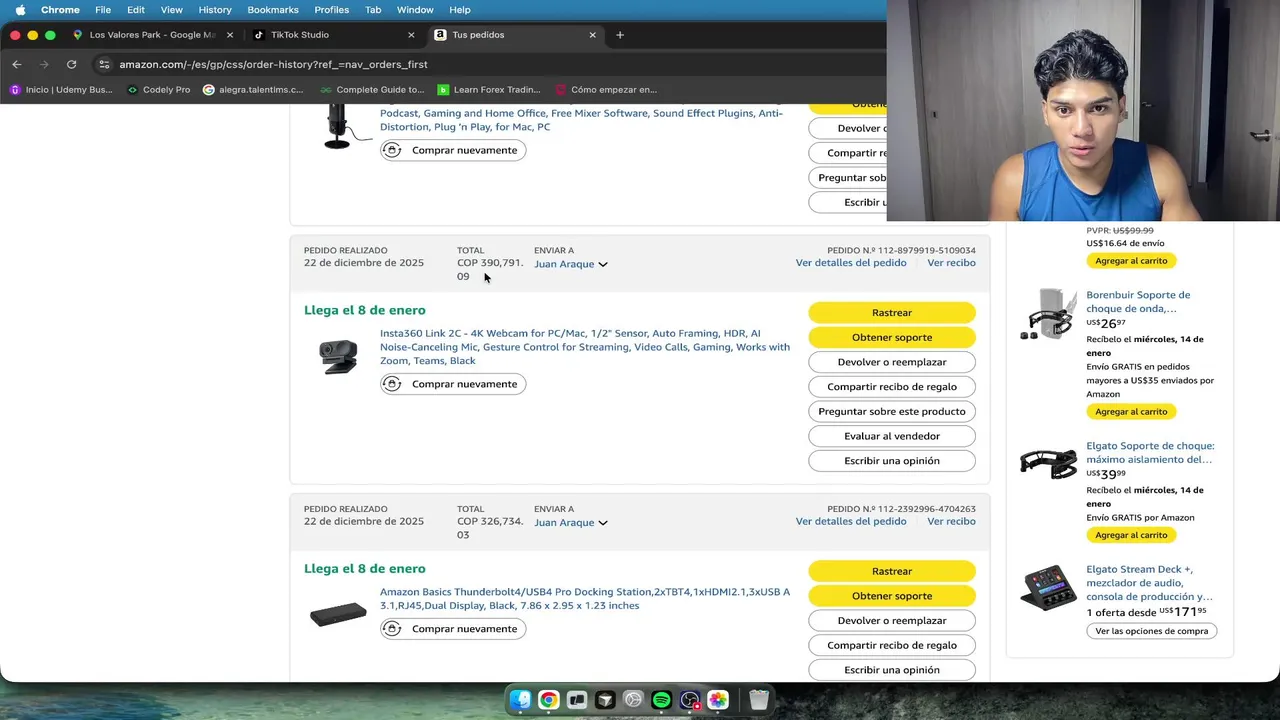Open Photos app in the dock
Image resolution: width=1280 pixels, height=720 pixels.
pyautogui.click(x=718, y=700)
